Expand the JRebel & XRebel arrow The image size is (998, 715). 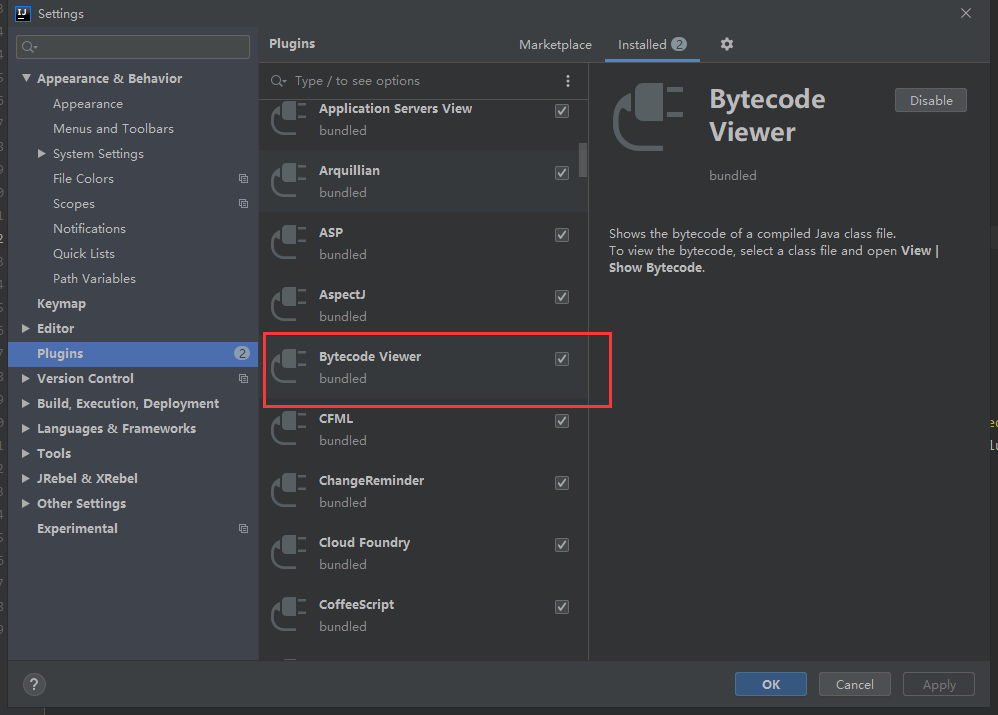click(x=26, y=478)
